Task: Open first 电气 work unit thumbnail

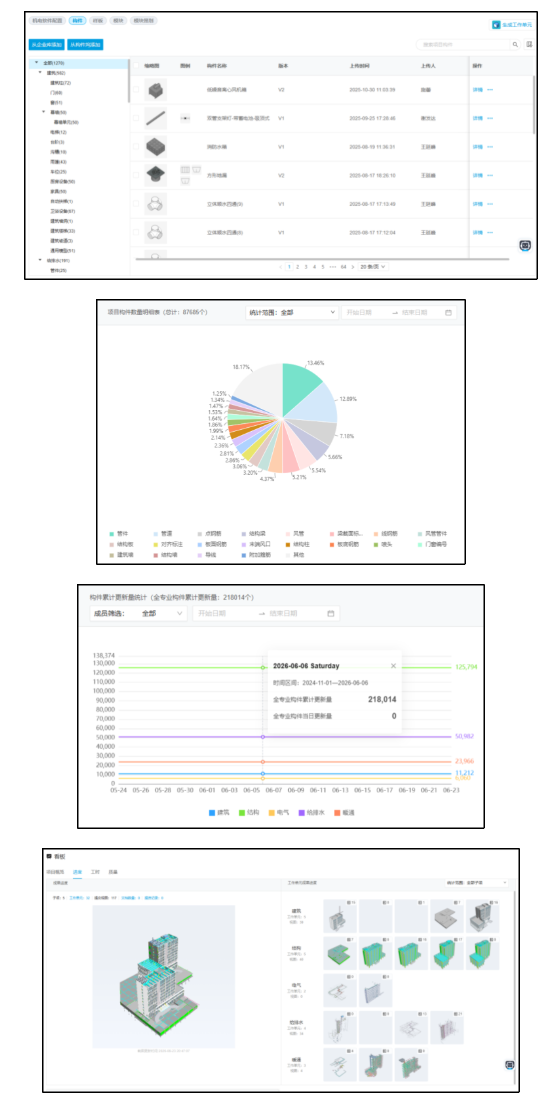Action: [x=340, y=990]
